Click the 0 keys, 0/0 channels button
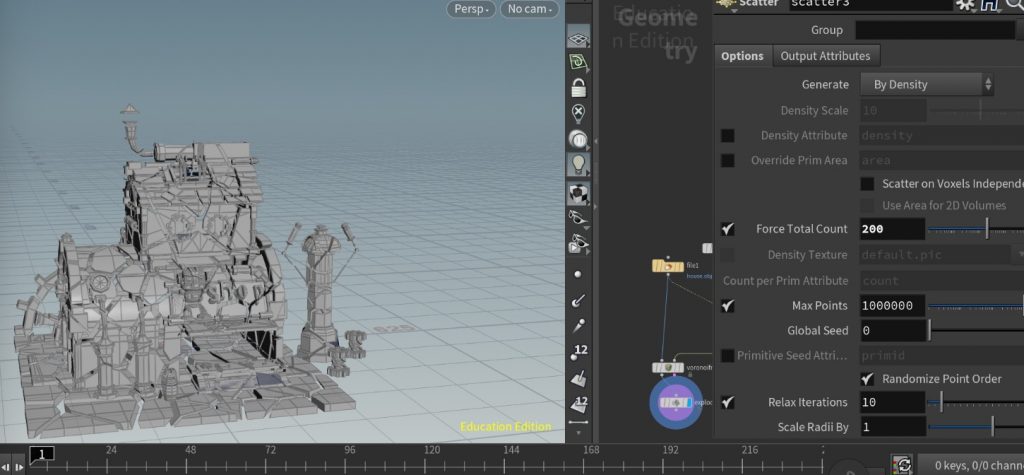Screen dimensions: 1024x475 coord(971,465)
